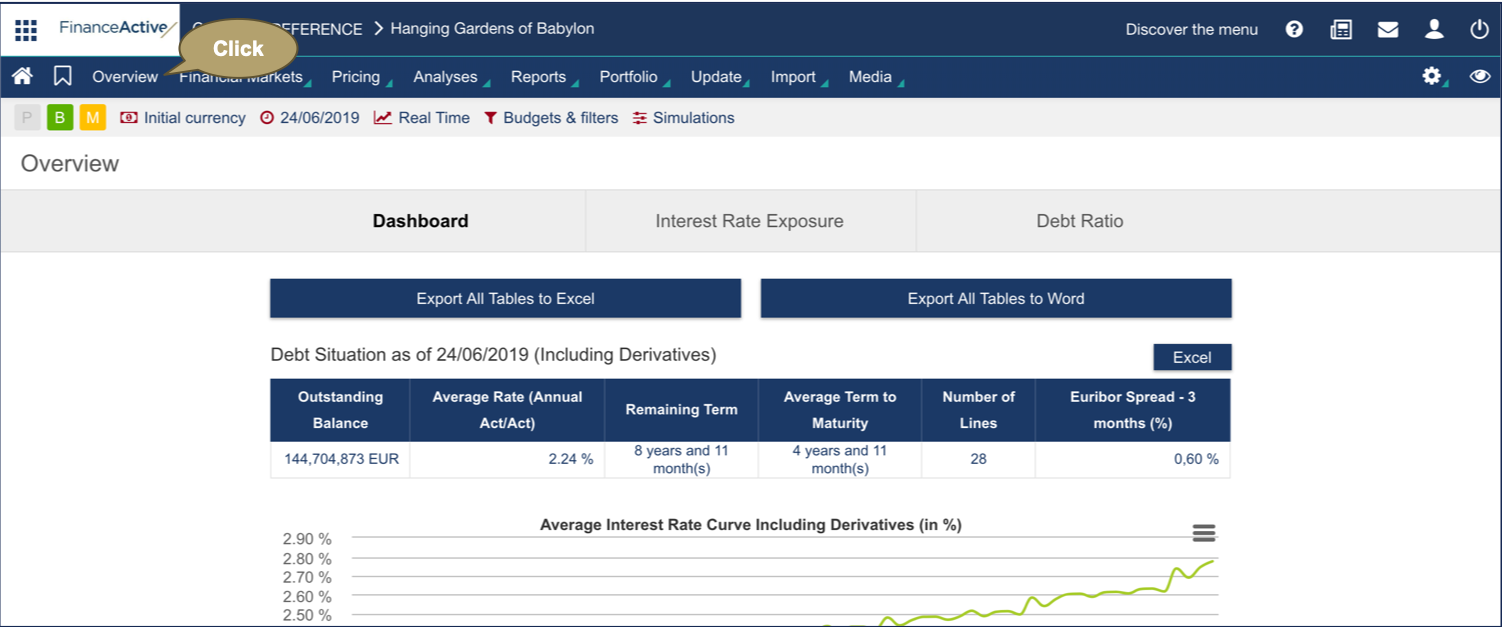Image resolution: width=1502 pixels, height=627 pixels.
Task: Expand the Financial Markets menu
Action: point(242,76)
